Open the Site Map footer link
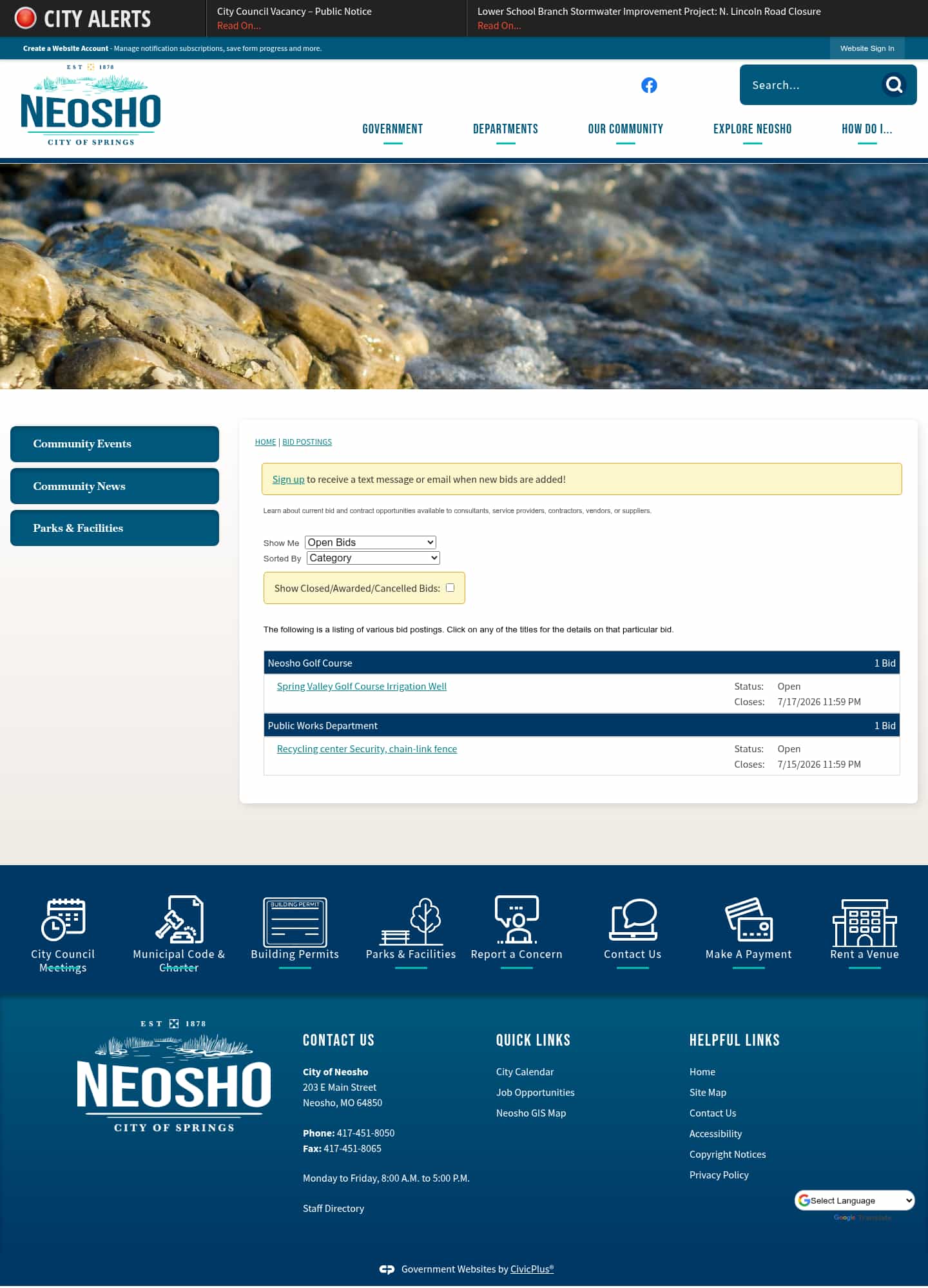This screenshot has width=928, height=1288. tap(708, 1093)
